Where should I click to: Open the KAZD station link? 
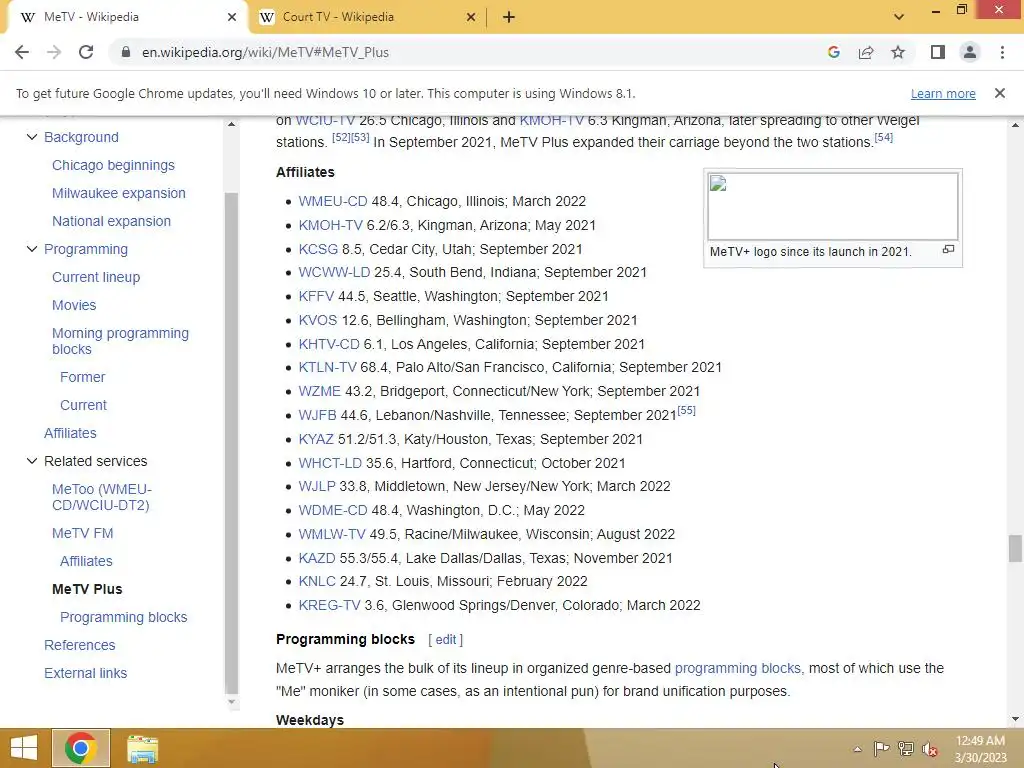(317, 558)
